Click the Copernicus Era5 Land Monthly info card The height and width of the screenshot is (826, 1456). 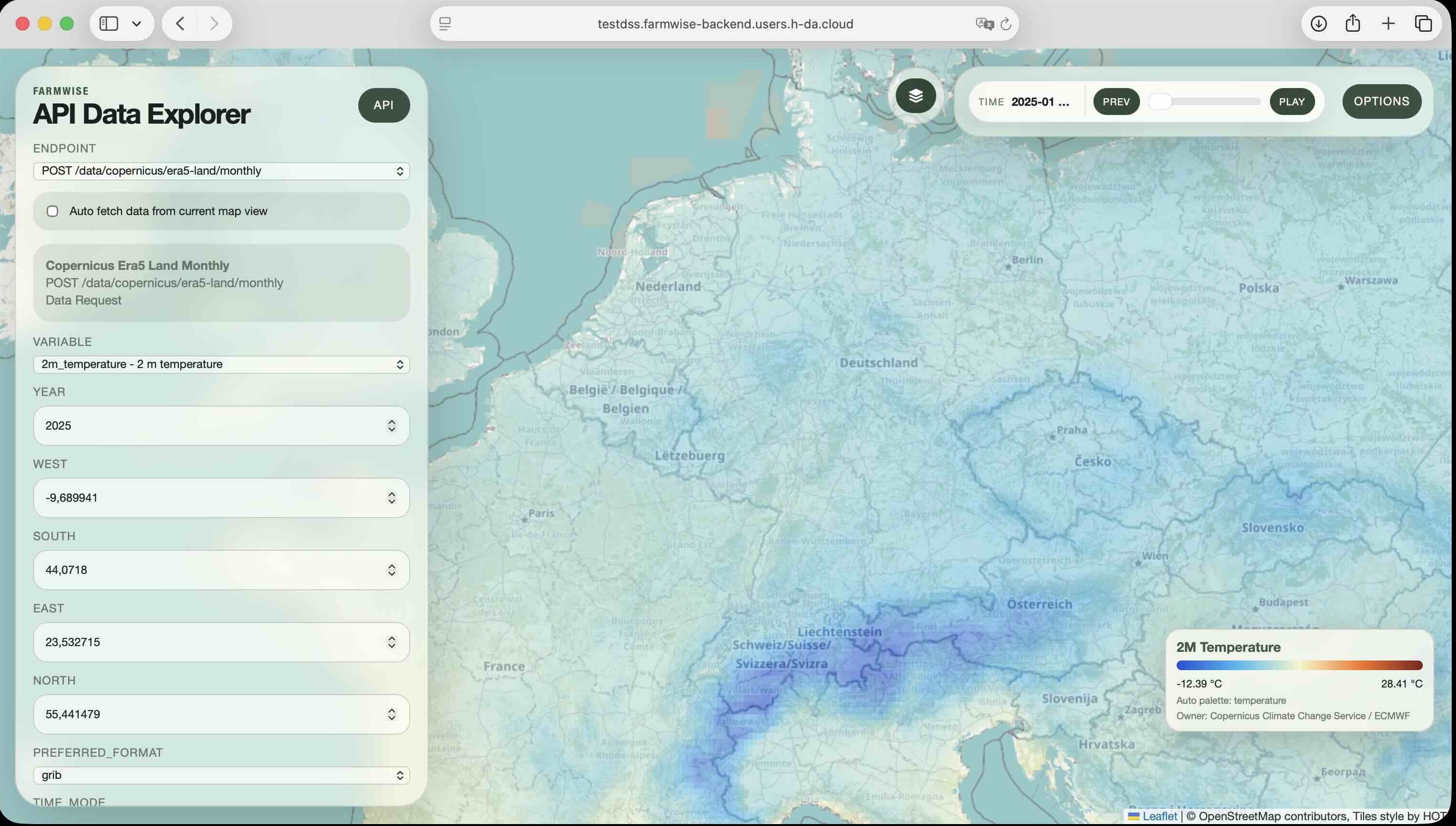221,282
